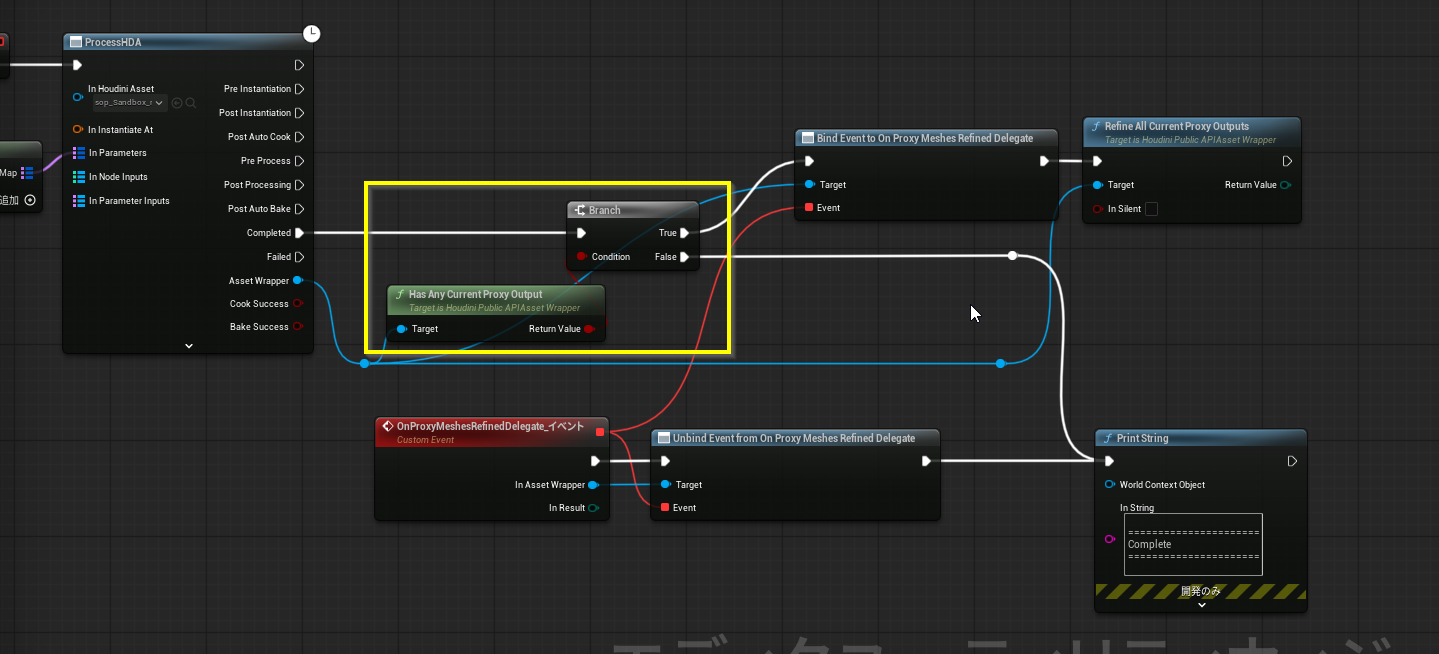Image resolution: width=1439 pixels, height=654 pixels.
Task: Expand Print String node's hidden options
Action: coord(1201,605)
